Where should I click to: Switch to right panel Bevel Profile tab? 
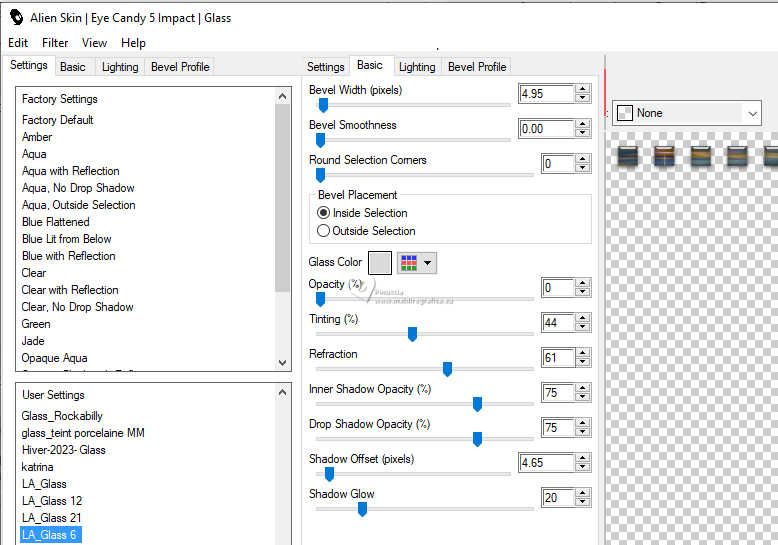click(477, 67)
